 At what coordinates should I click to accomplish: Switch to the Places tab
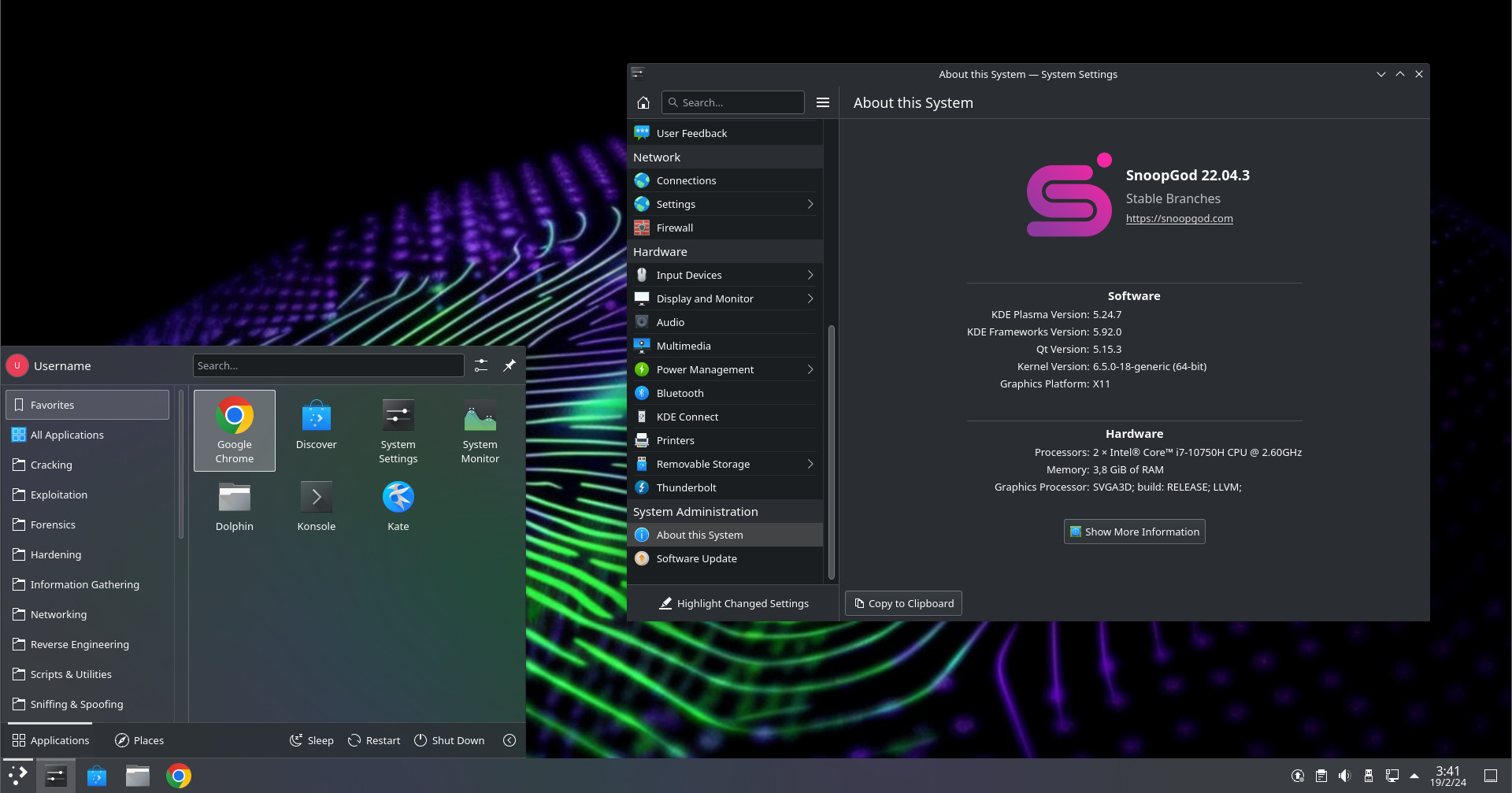pos(139,740)
